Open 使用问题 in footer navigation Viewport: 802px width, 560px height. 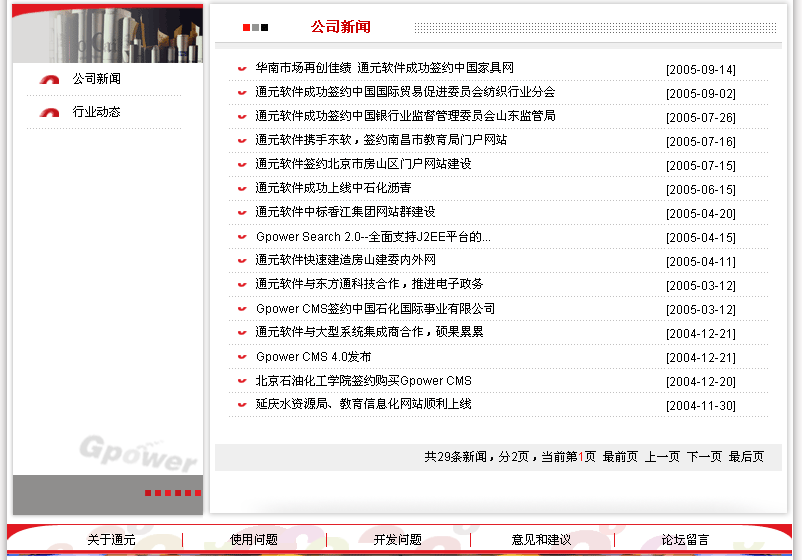tap(254, 540)
